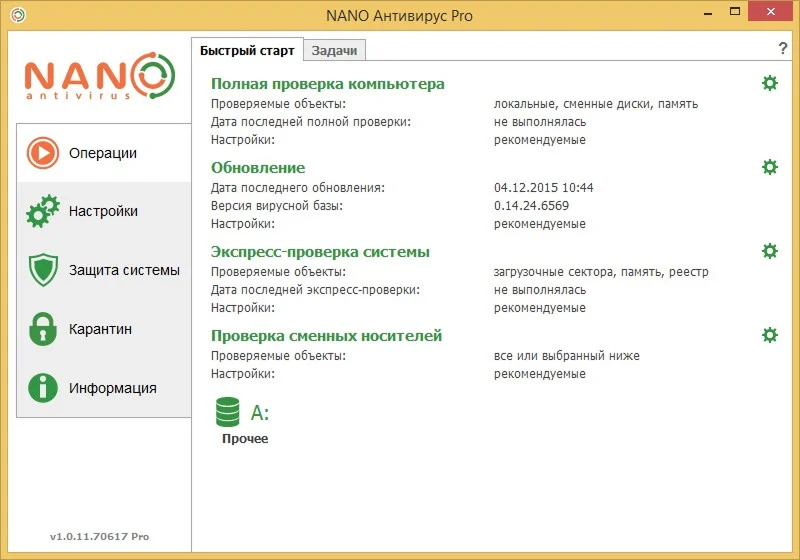Click the green gears Настройки icon
The width and height of the screenshot is (800, 560).
(x=43, y=212)
